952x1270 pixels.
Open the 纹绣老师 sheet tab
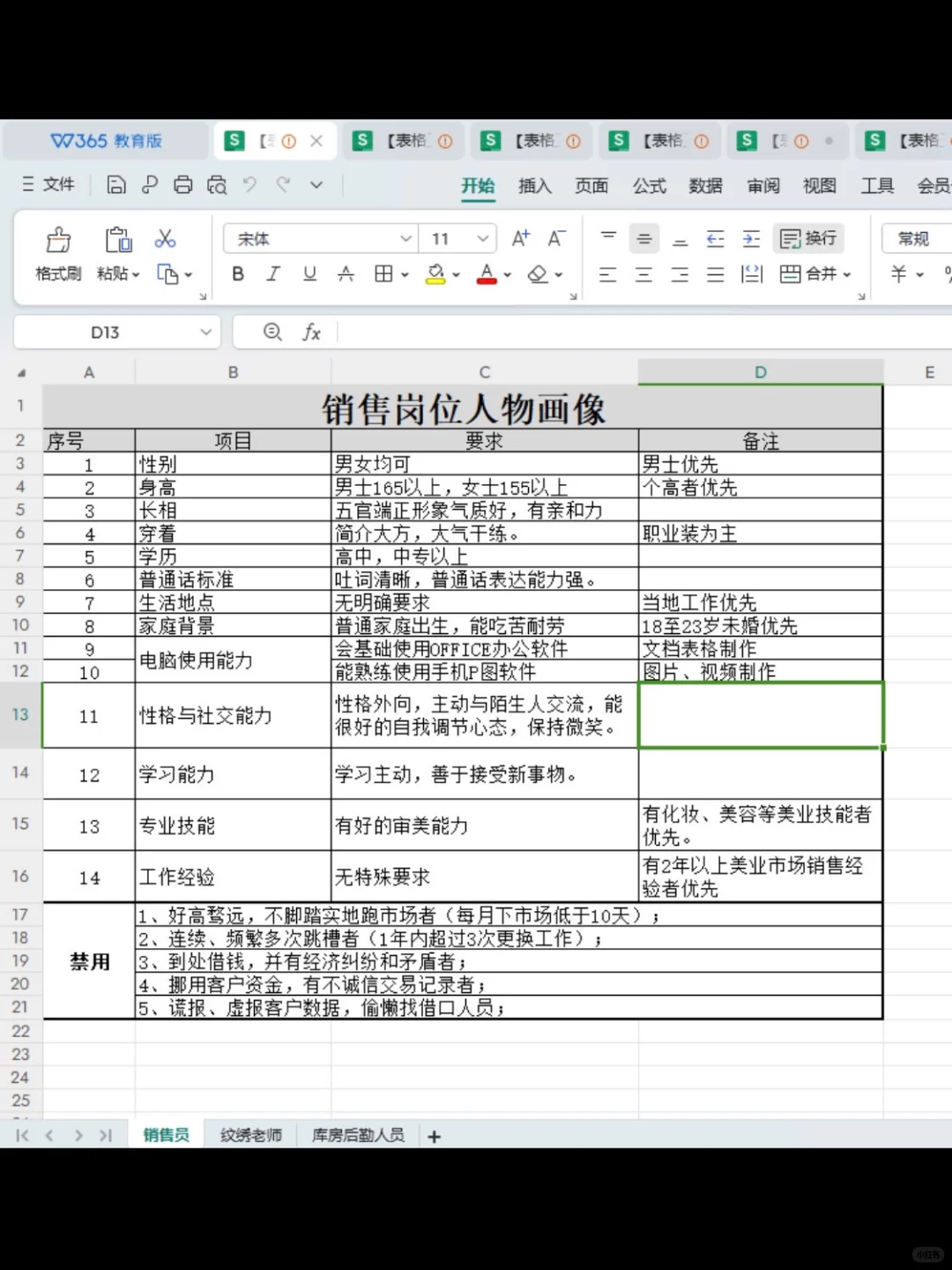tap(251, 1135)
